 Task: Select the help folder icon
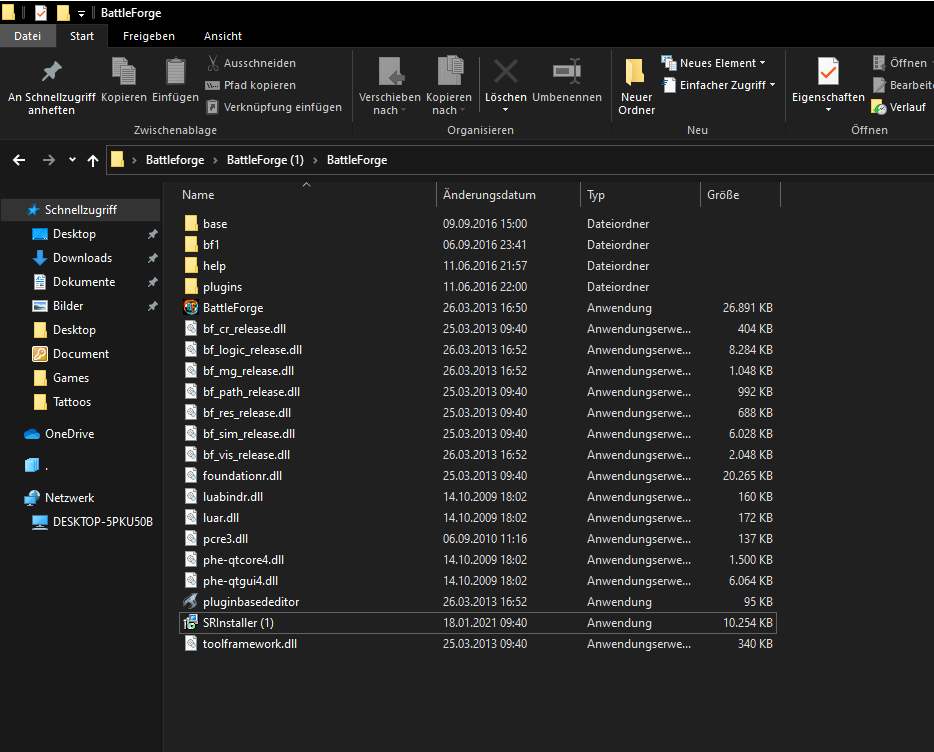pos(191,266)
